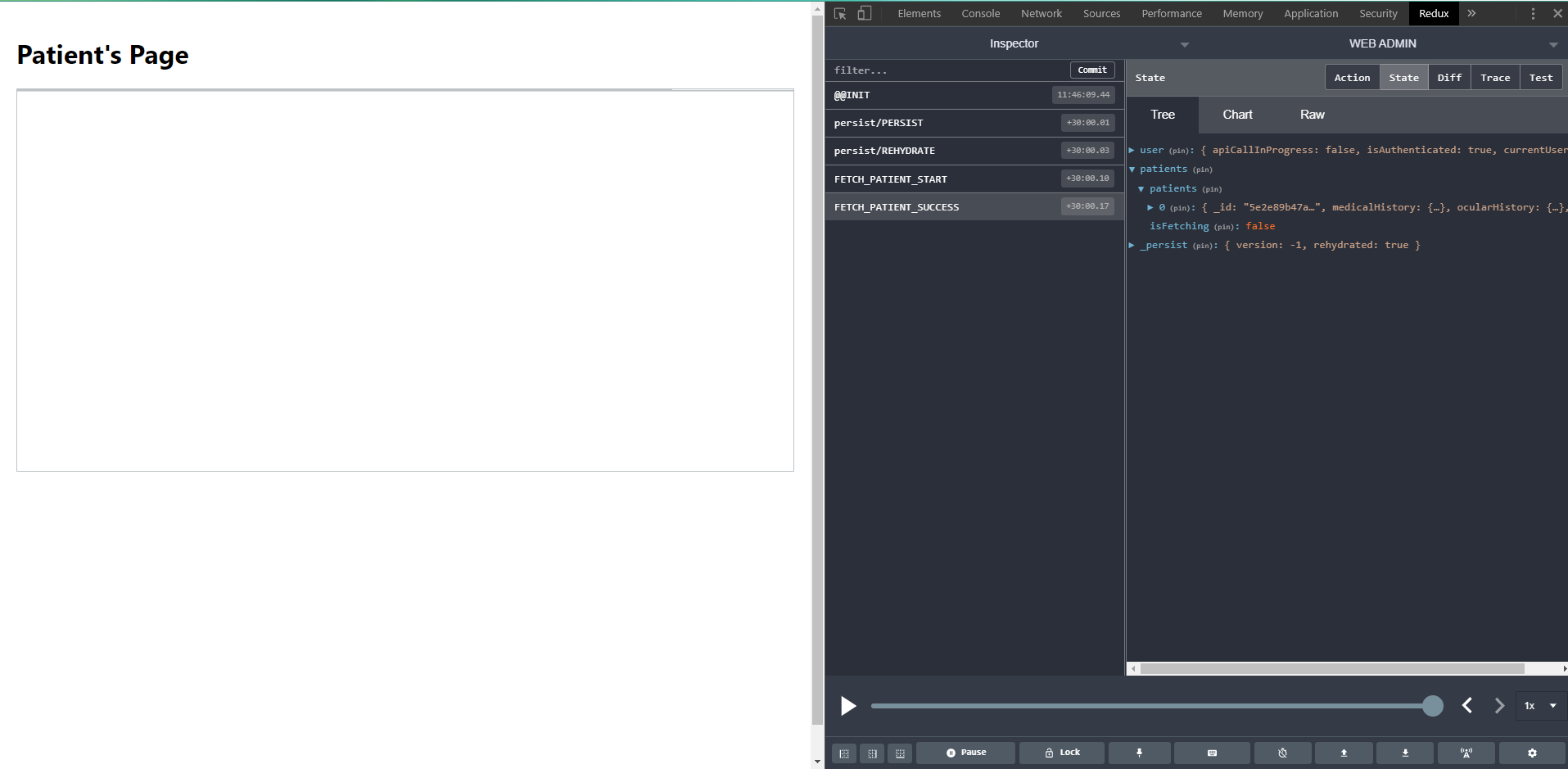Screen dimensions: 1568x769
Task: Select the FETCH_PATIENT_START action
Action: (974, 179)
